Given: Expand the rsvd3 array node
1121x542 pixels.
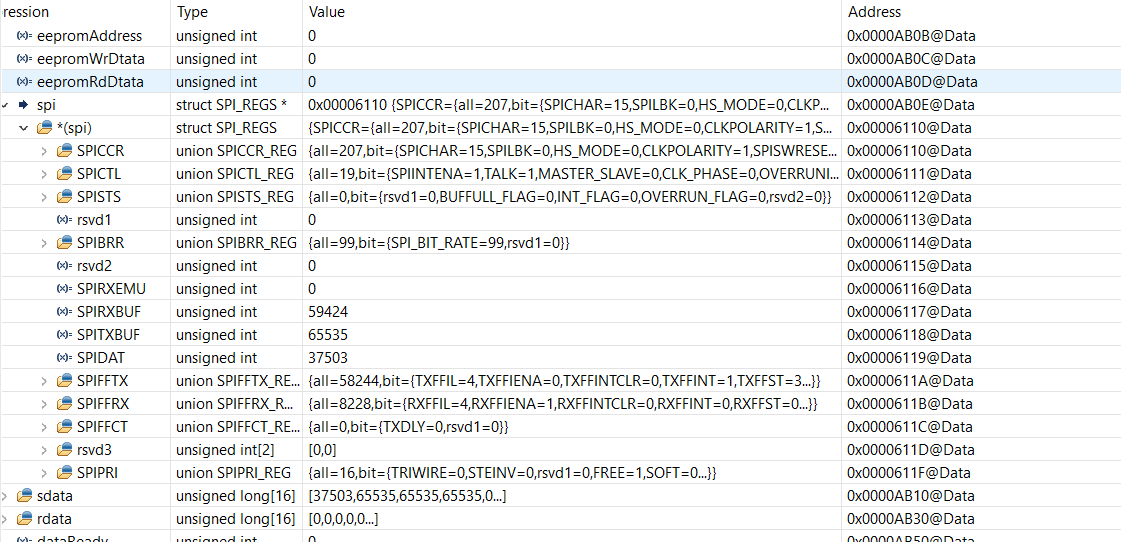Looking at the screenshot, I should click(x=44, y=450).
